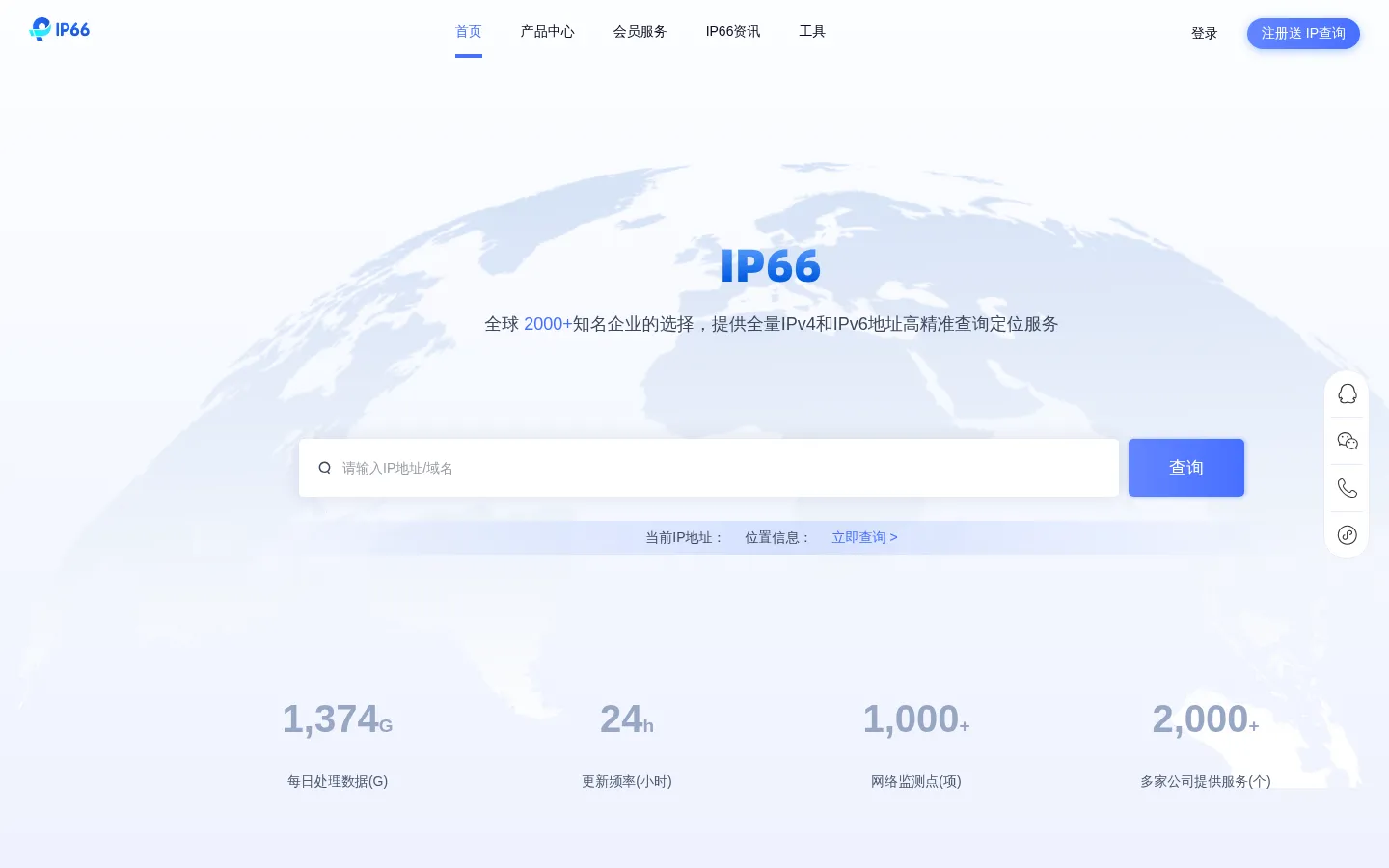Click the 1,374G statistic
Viewport: 1389px width, 868px height.
338,719
